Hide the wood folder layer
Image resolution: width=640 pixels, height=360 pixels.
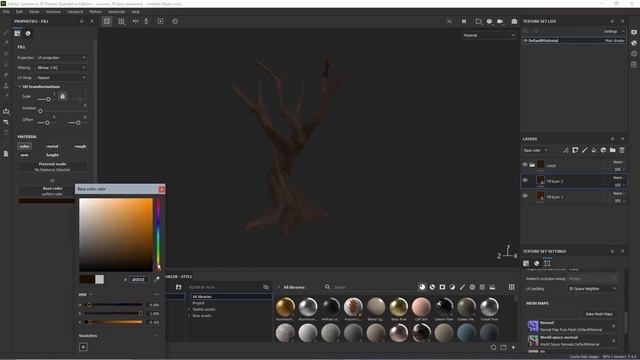coord(525,164)
